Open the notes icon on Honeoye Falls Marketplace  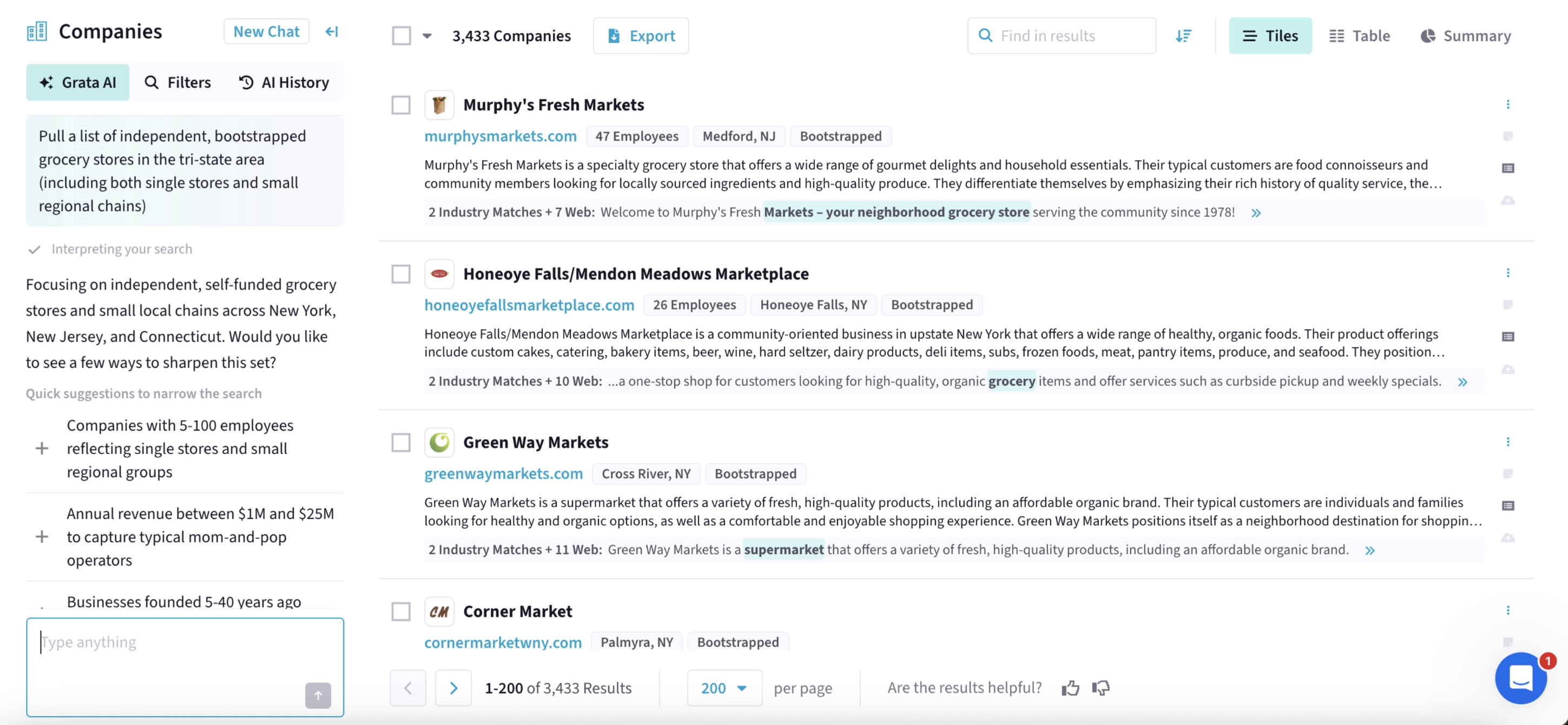tap(1509, 305)
